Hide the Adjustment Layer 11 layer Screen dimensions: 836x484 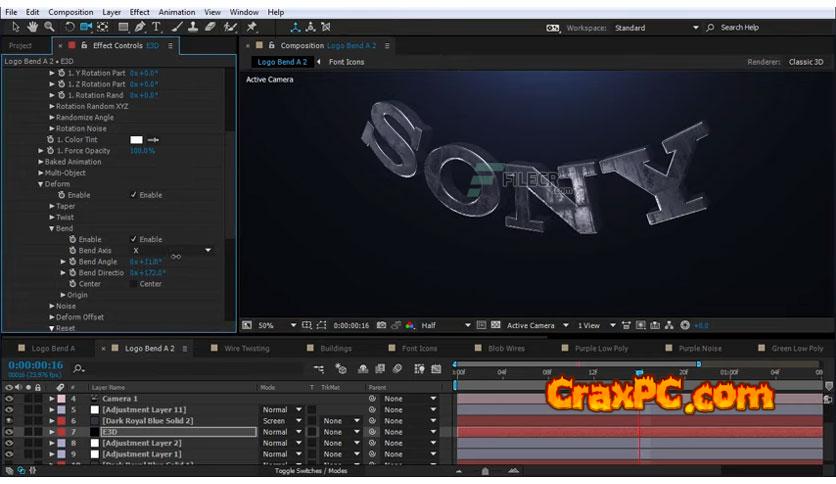9,410
